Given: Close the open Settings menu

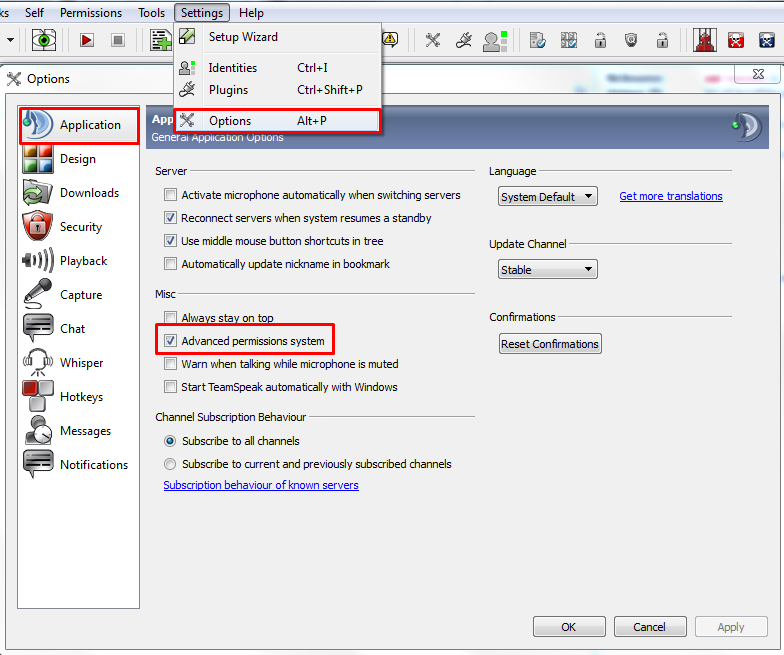Looking at the screenshot, I should pos(202,12).
